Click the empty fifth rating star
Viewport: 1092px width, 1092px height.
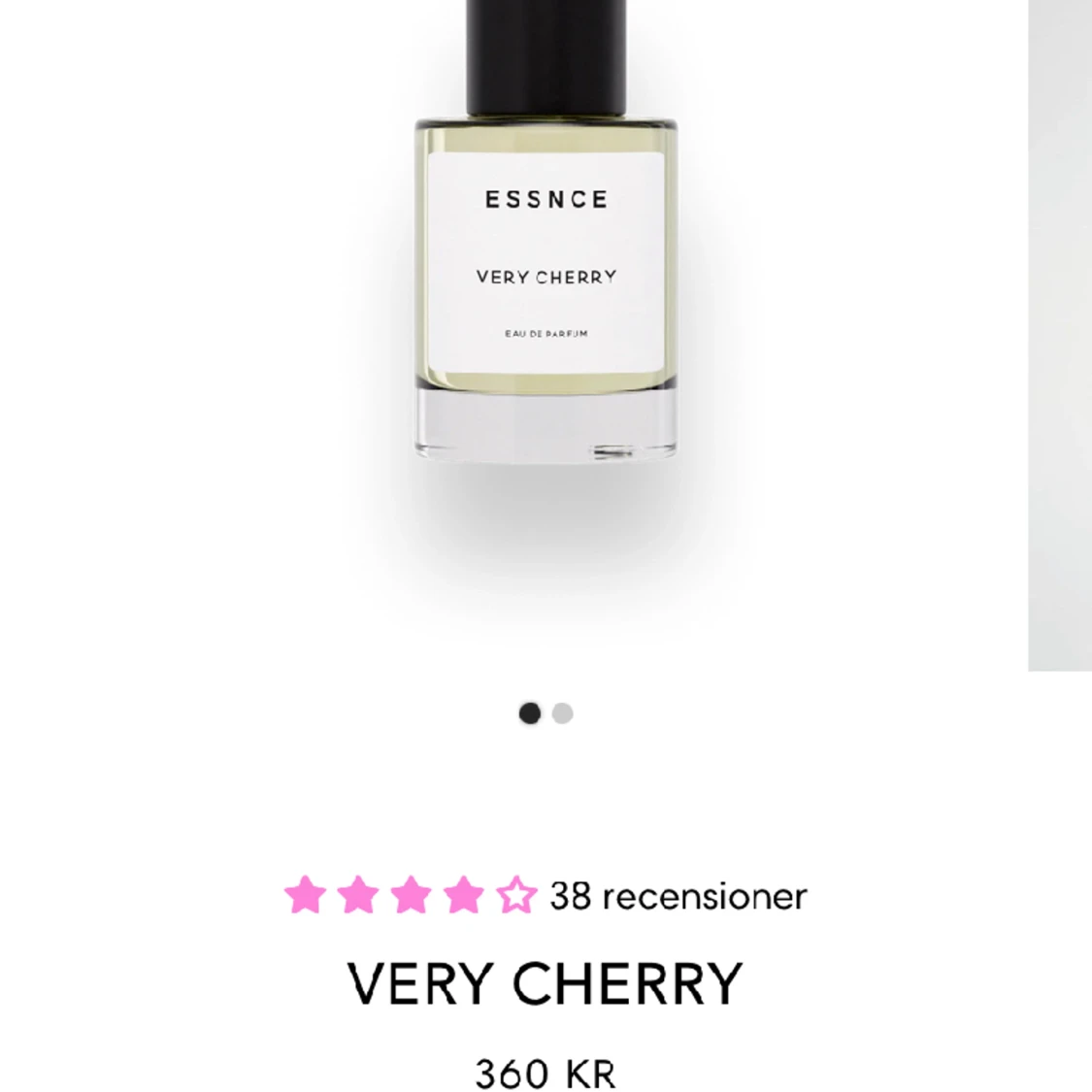coord(516,894)
